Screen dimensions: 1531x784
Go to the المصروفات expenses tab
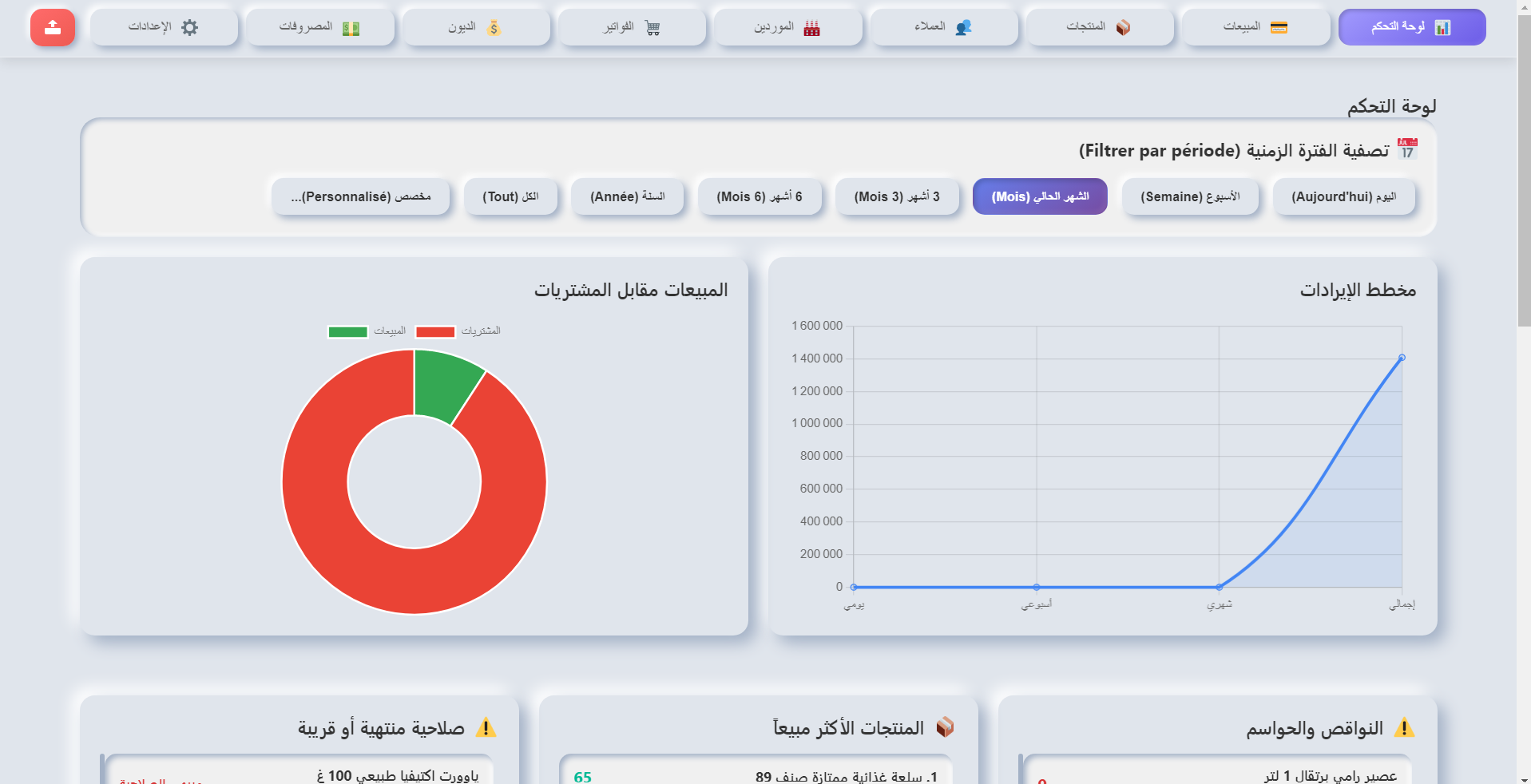(320, 27)
